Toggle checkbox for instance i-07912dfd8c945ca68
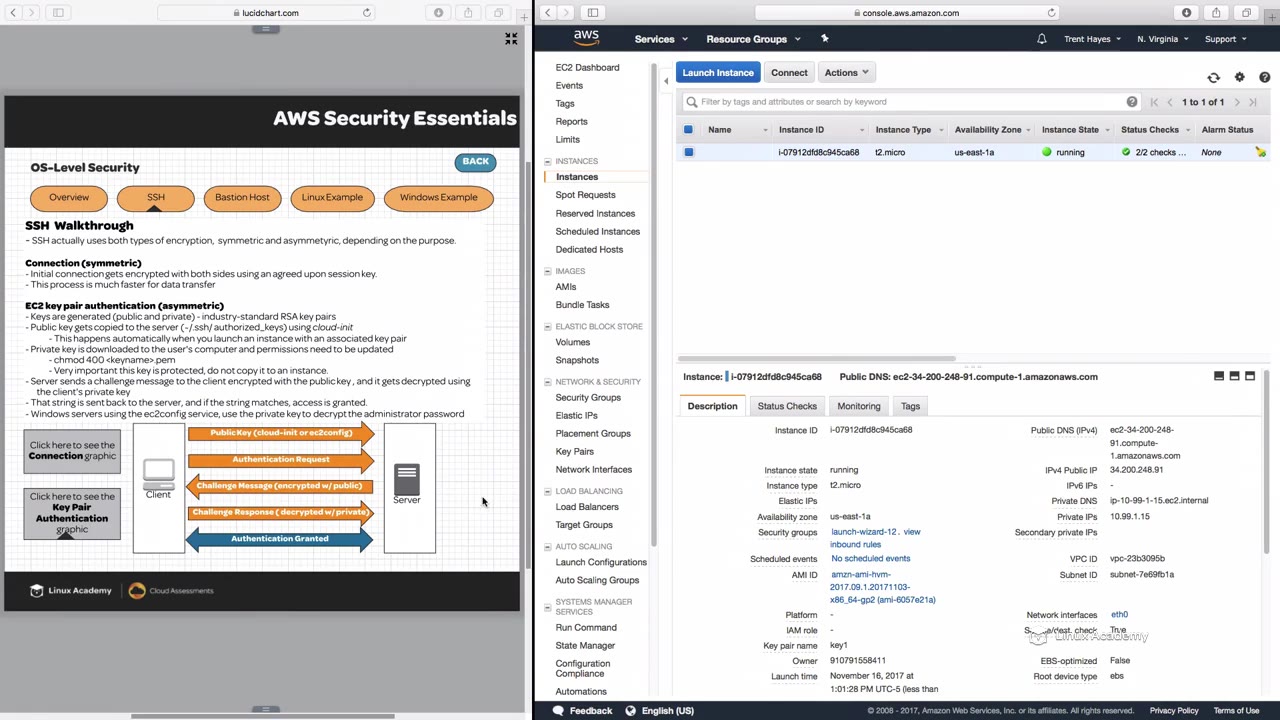1280x720 pixels. point(688,152)
